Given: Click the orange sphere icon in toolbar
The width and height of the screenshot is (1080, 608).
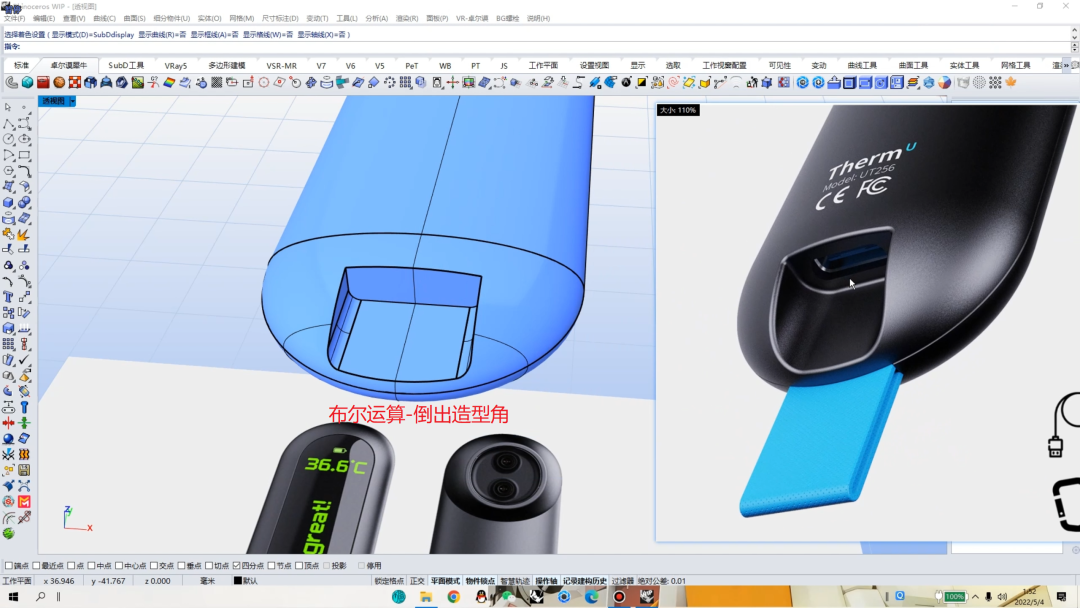Looking at the screenshot, I should click(x=59, y=82).
